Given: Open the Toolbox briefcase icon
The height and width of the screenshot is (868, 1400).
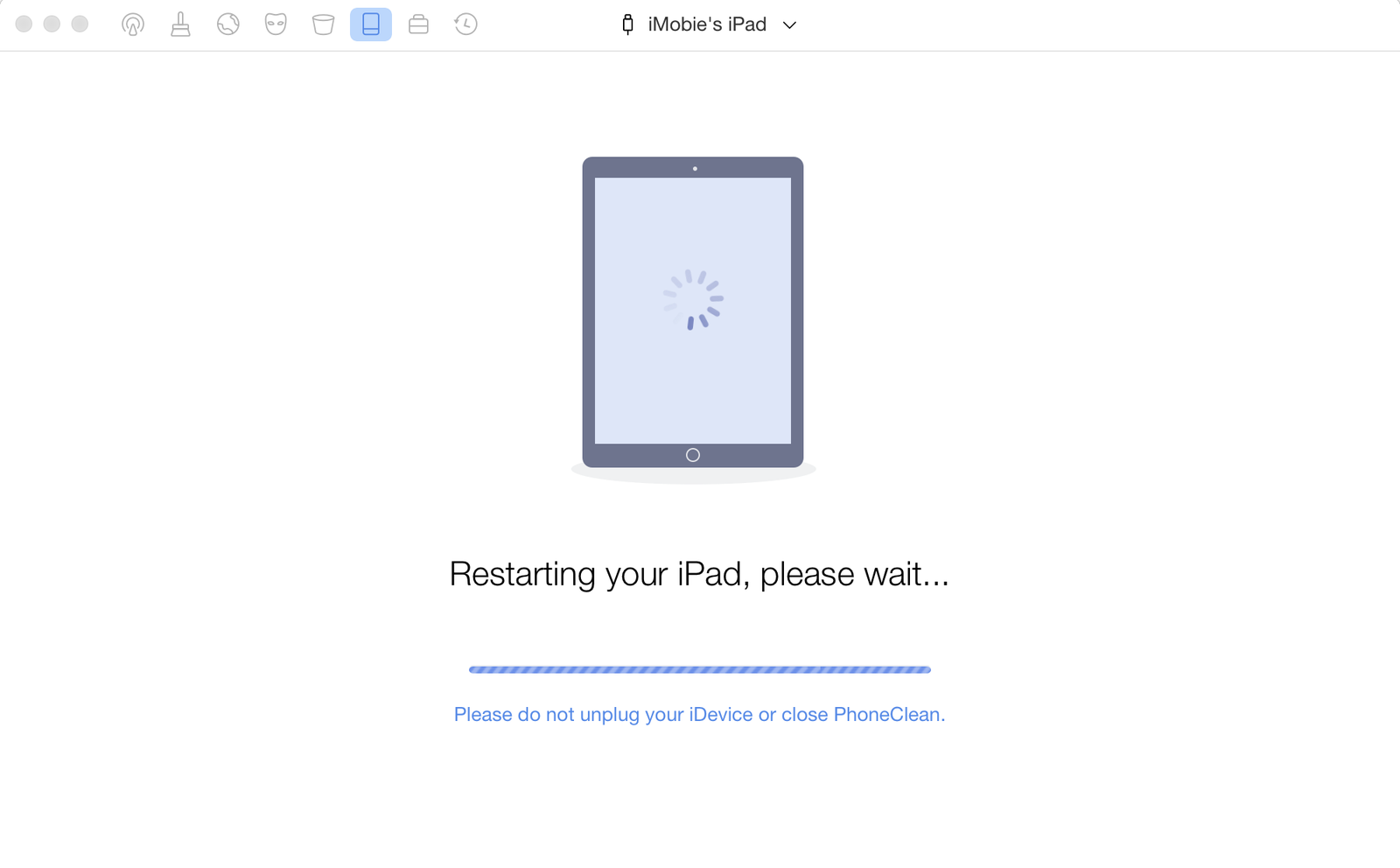Looking at the screenshot, I should [418, 24].
